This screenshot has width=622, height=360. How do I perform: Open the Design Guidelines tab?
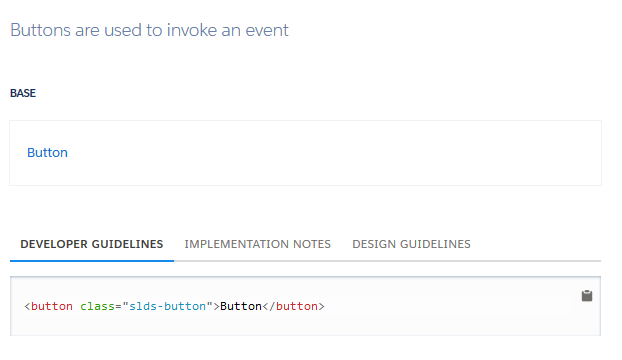point(411,244)
